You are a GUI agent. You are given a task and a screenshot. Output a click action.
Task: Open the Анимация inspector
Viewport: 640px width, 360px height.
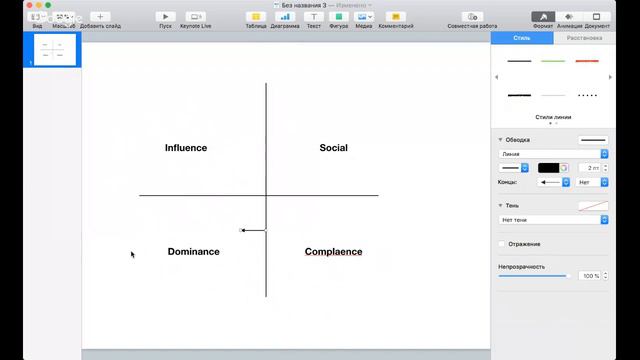click(569, 17)
